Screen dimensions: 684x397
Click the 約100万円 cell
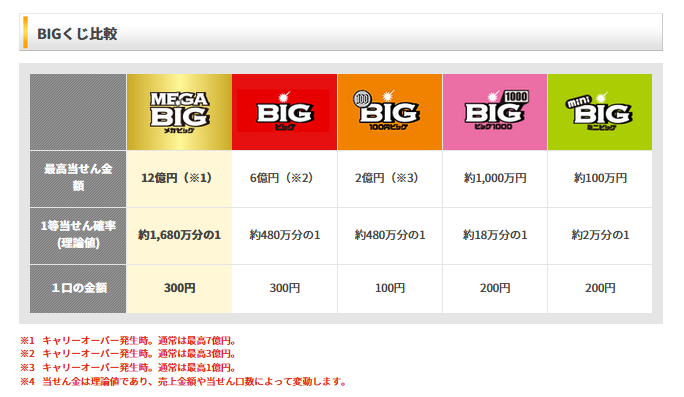pyautogui.click(x=600, y=179)
